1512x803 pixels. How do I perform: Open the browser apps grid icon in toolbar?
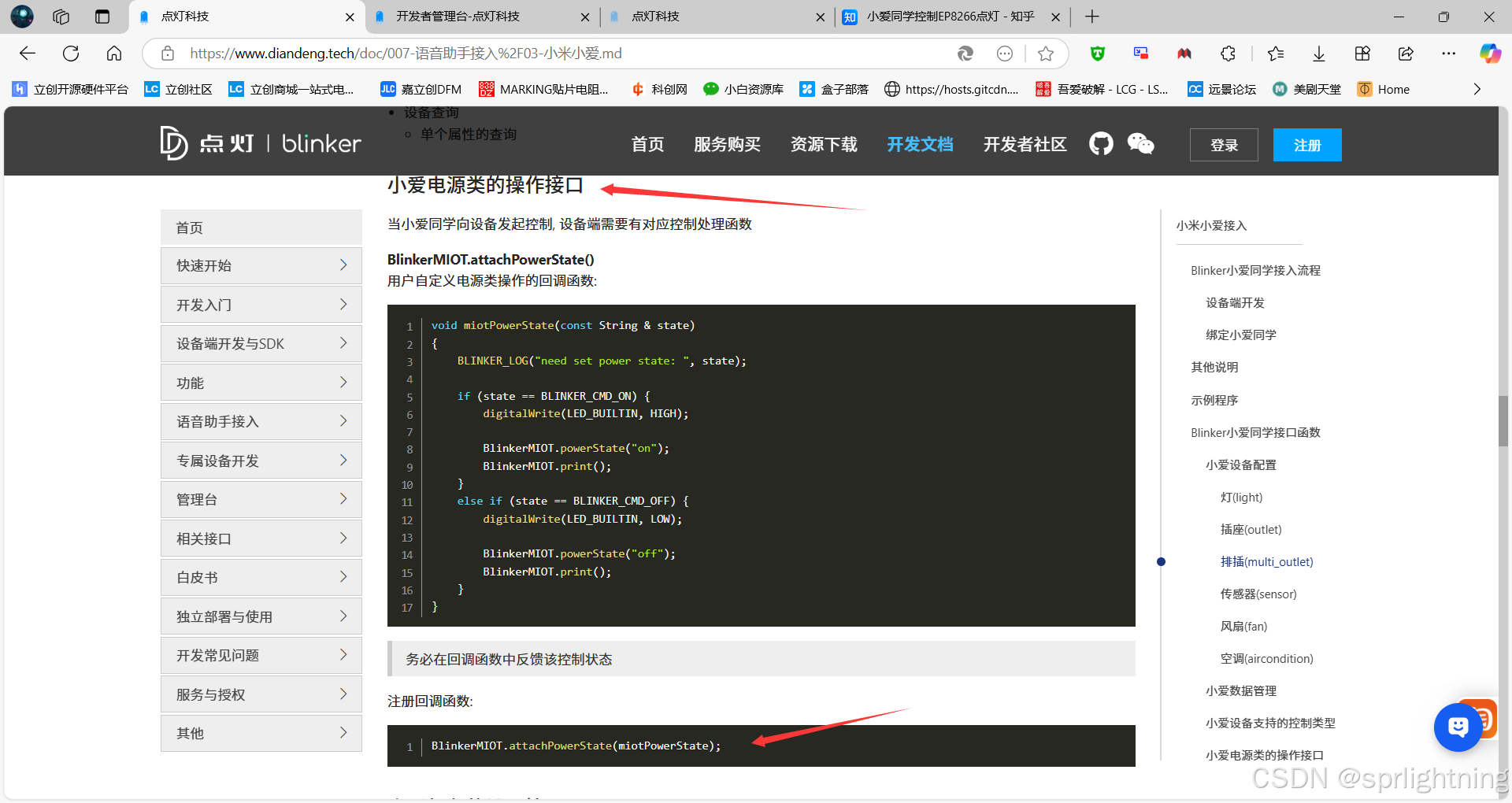click(x=1362, y=54)
